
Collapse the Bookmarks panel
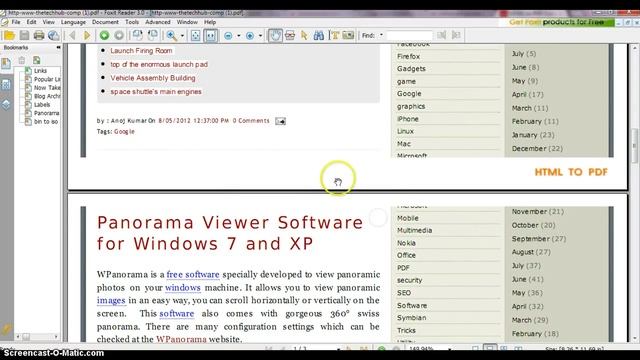58,47
